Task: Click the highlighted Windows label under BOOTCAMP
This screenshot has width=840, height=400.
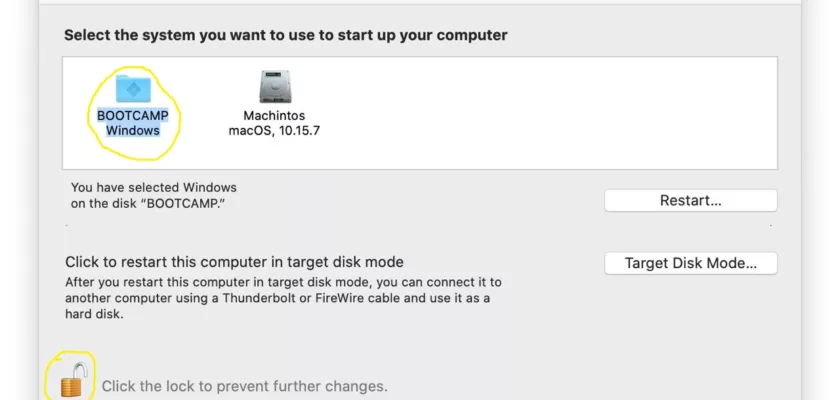Action: point(133,130)
